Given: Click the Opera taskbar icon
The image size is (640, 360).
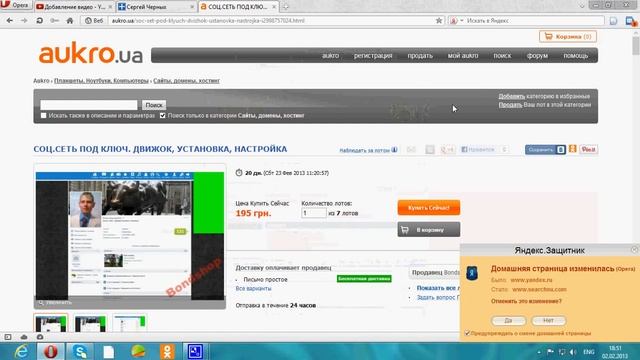Looking at the screenshot, I should (x=51, y=351).
